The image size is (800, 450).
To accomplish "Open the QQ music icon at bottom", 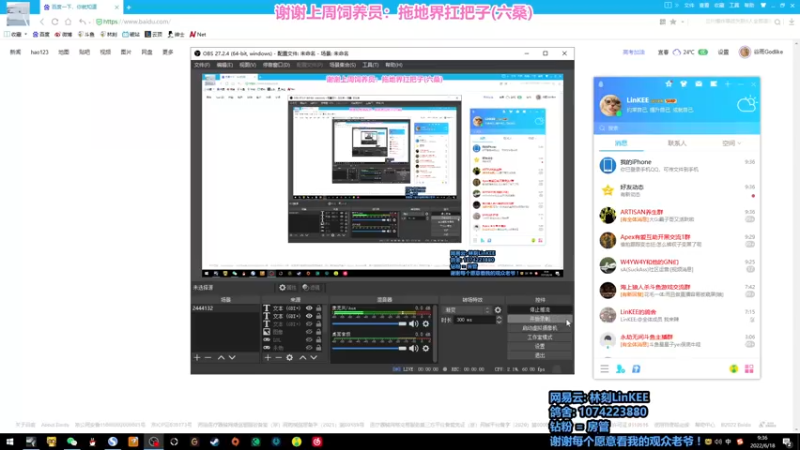I will [734, 368].
